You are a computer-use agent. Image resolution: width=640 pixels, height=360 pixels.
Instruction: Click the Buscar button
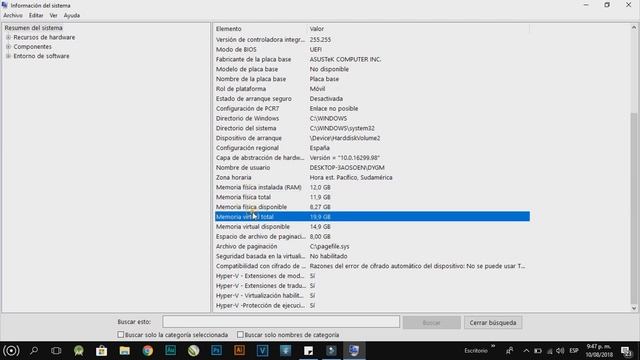431,322
